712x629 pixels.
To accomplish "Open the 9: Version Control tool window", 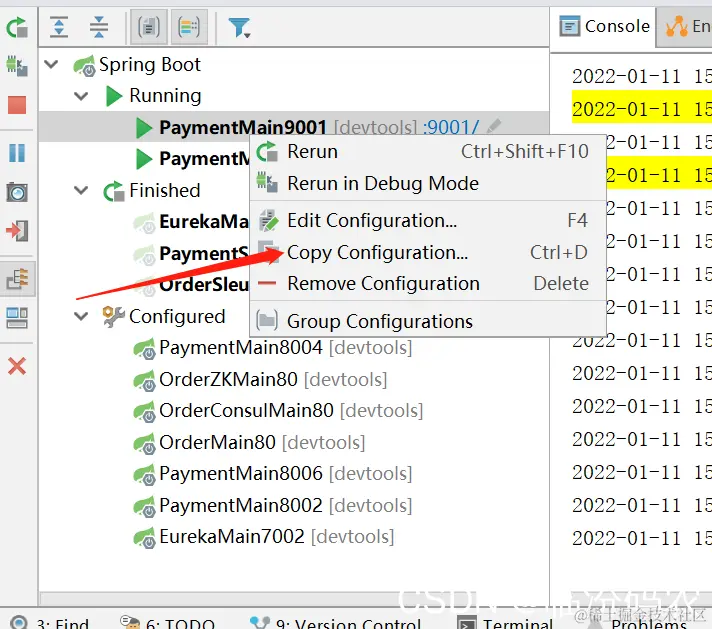I will (x=335, y=622).
